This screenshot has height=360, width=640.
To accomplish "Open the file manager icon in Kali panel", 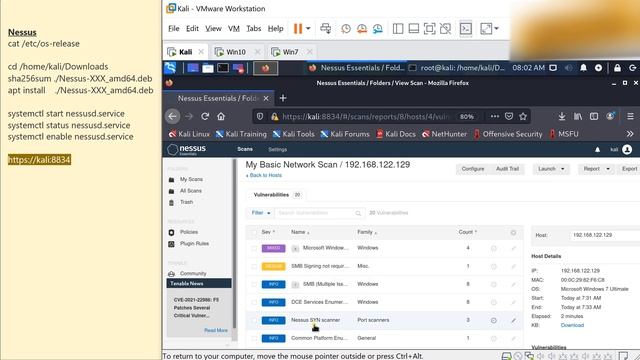I will pos(208,68).
